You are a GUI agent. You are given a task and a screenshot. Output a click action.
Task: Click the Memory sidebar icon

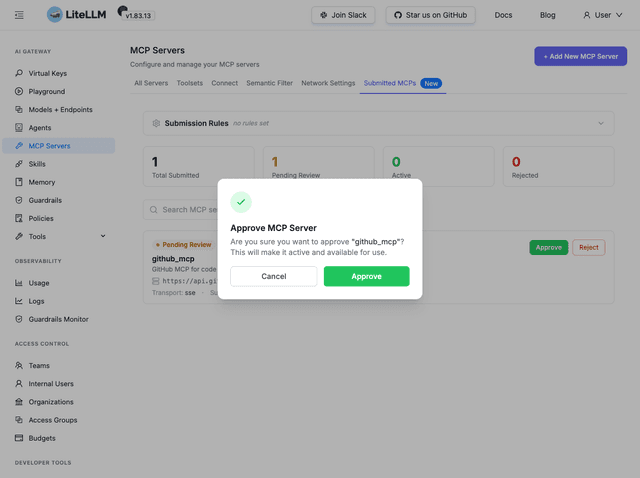point(19,182)
